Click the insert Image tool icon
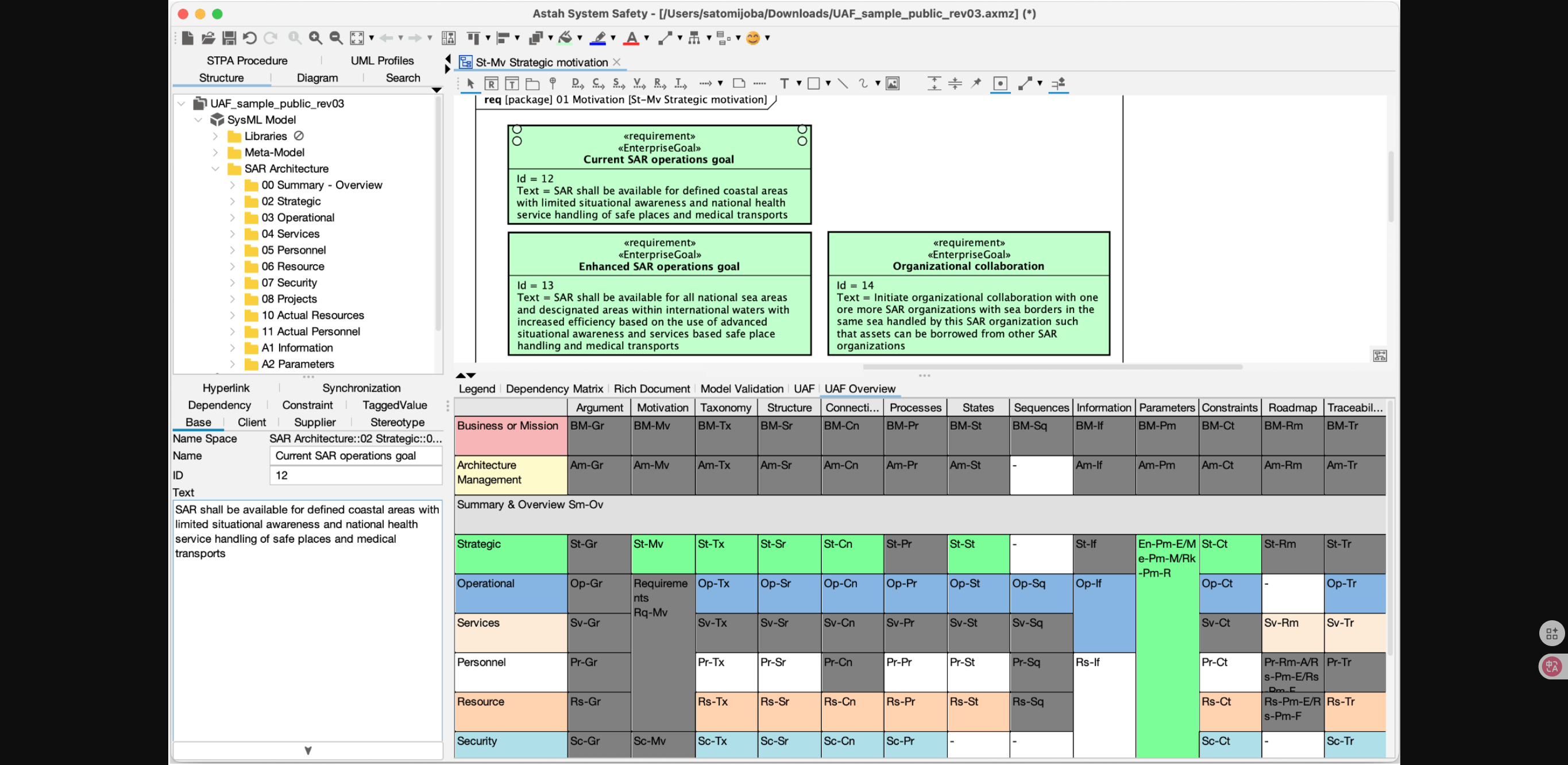1568x765 pixels. click(x=893, y=83)
